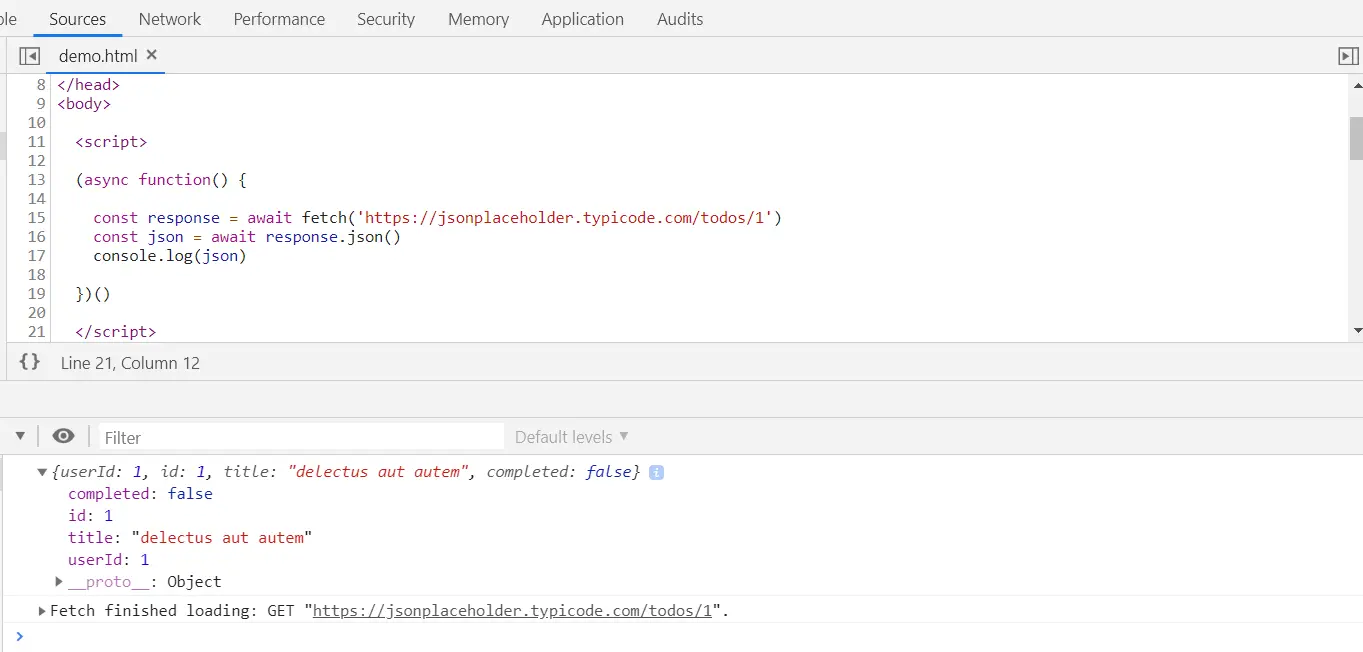
Task: Click the console Filter input field
Action: pyautogui.click(x=300, y=437)
